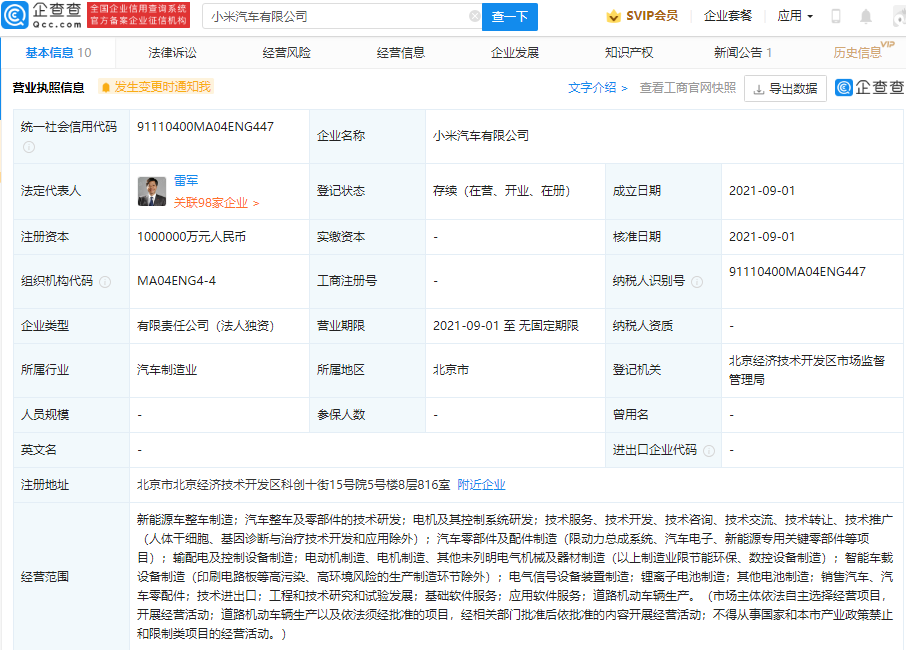Expand the 应用 dropdown menu
906x650 pixels.
[795, 16]
